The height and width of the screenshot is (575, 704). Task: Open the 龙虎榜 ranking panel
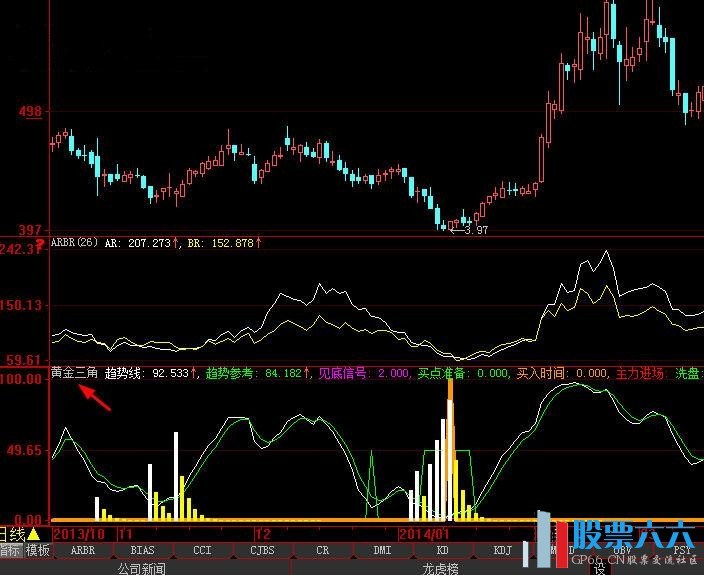click(x=440, y=567)
